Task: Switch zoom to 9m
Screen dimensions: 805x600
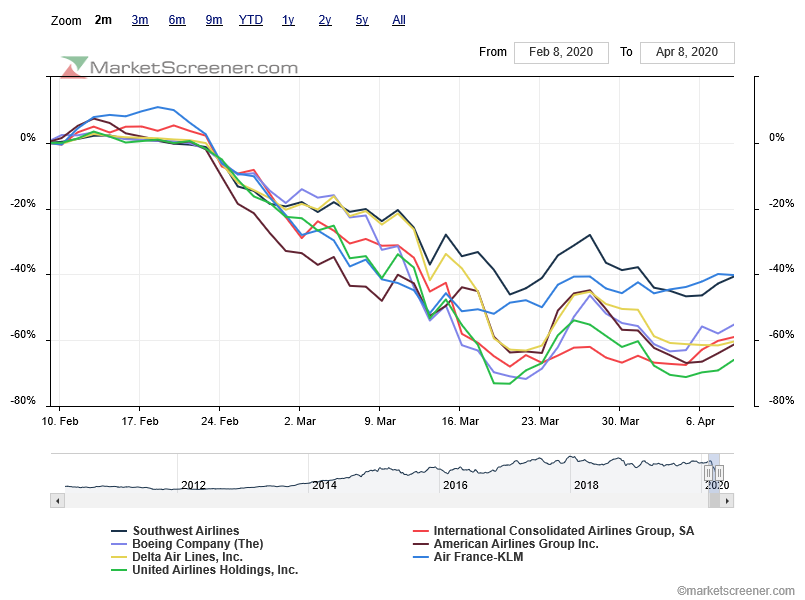Action: 214,20
